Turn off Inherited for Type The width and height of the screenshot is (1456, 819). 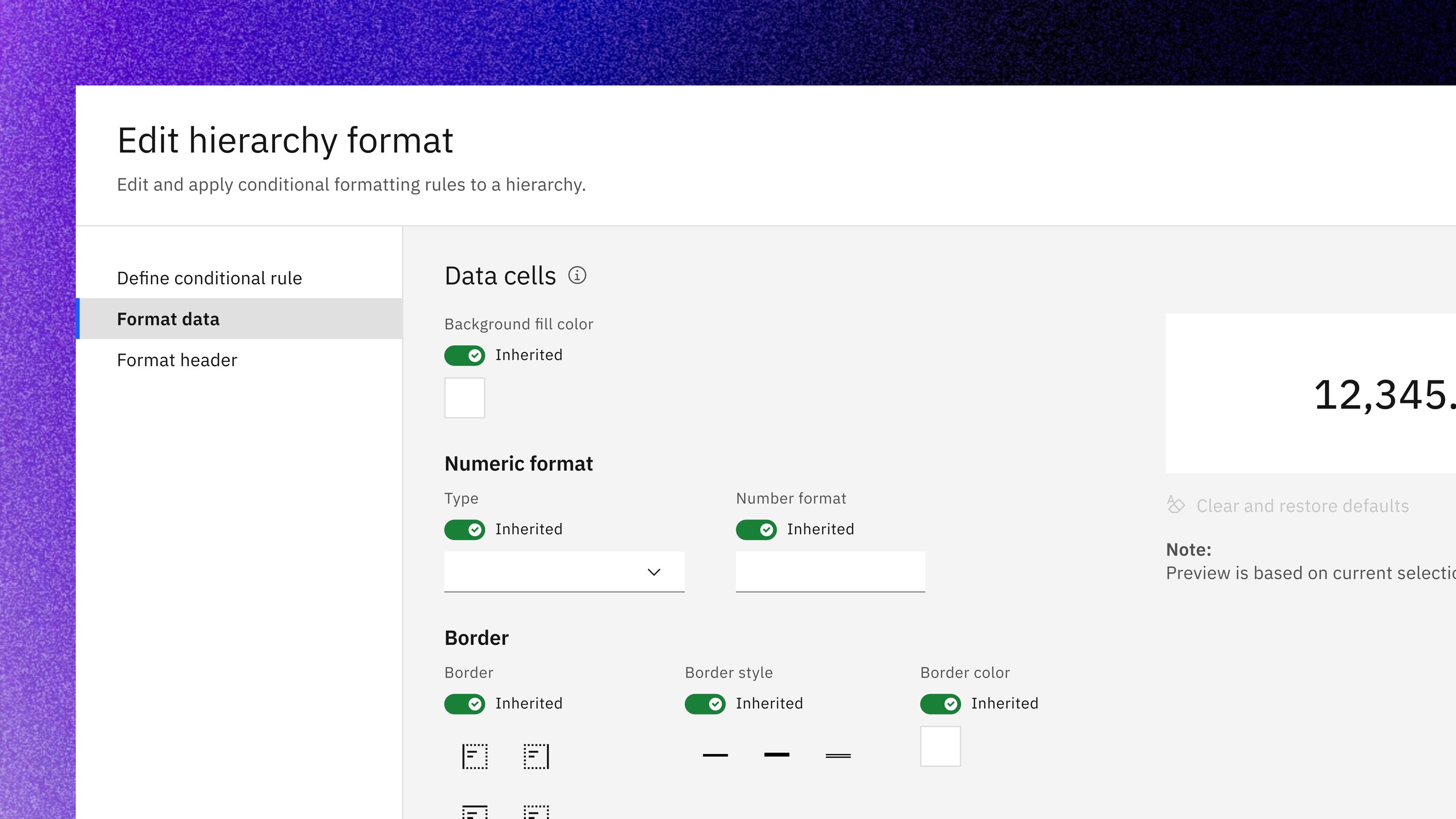point(464,529)
